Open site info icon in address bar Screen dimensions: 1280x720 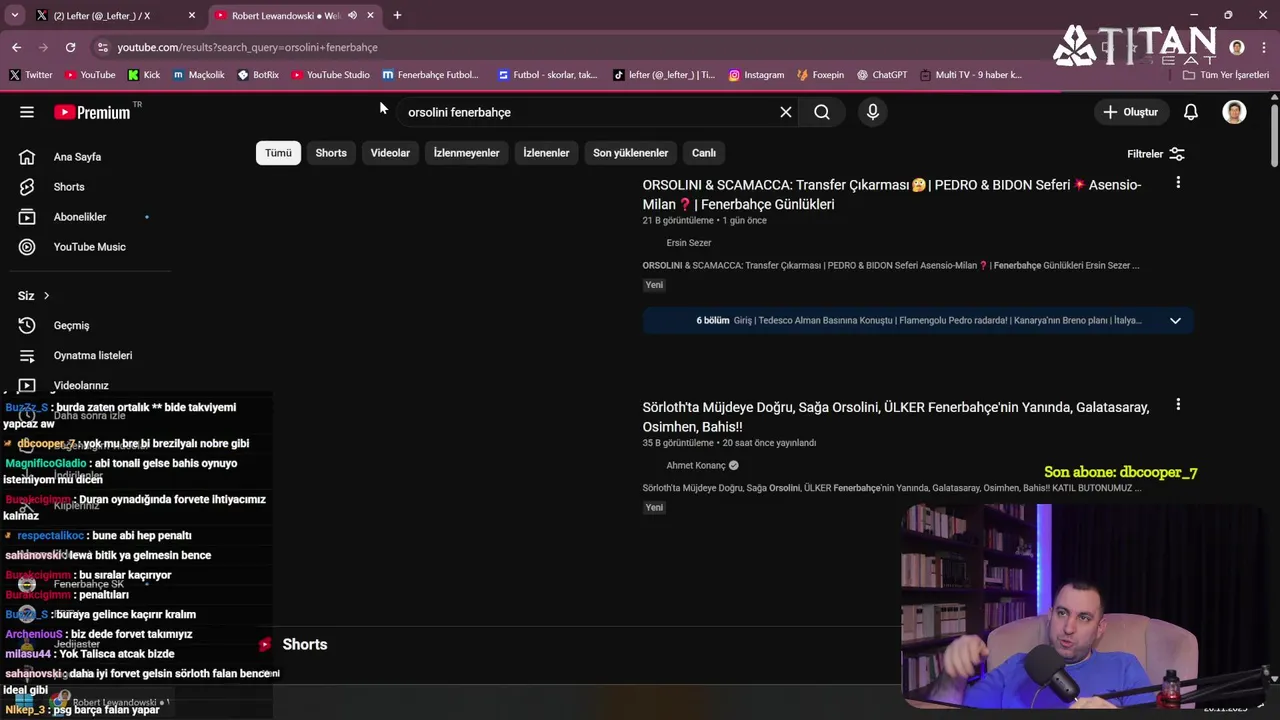(102, 47)
